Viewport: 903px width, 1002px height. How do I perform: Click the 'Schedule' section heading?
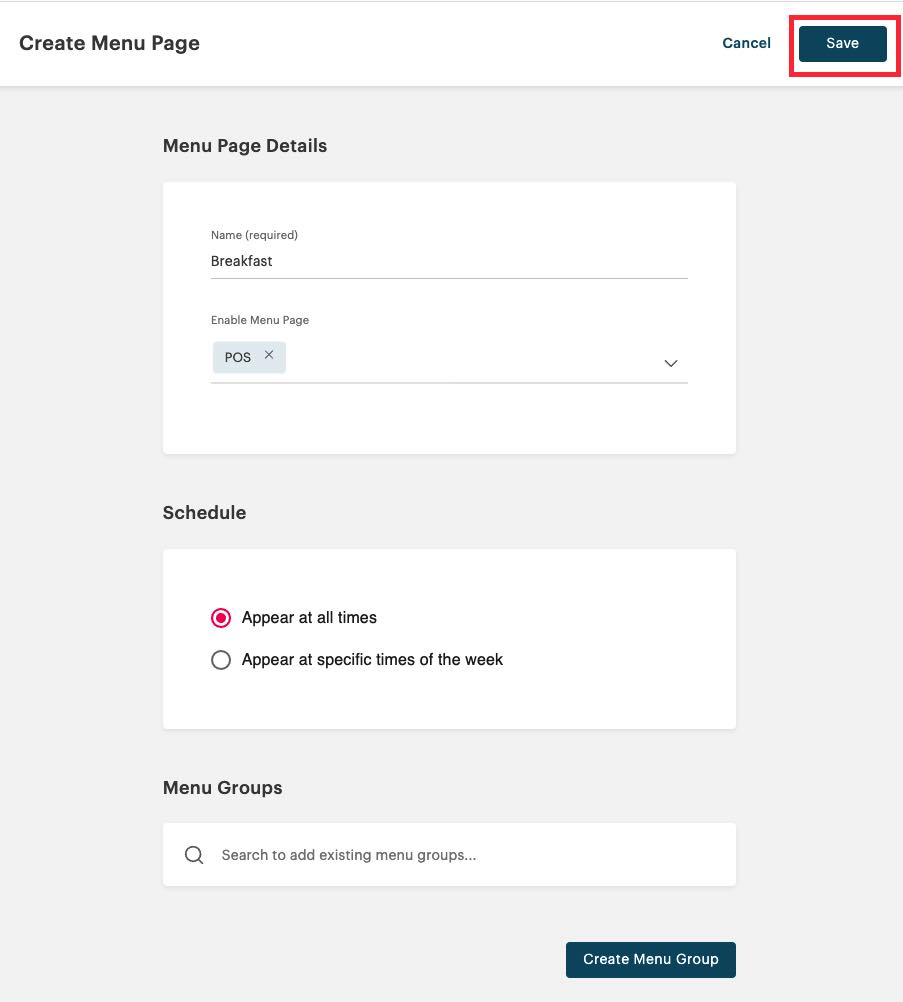(204, 512)
